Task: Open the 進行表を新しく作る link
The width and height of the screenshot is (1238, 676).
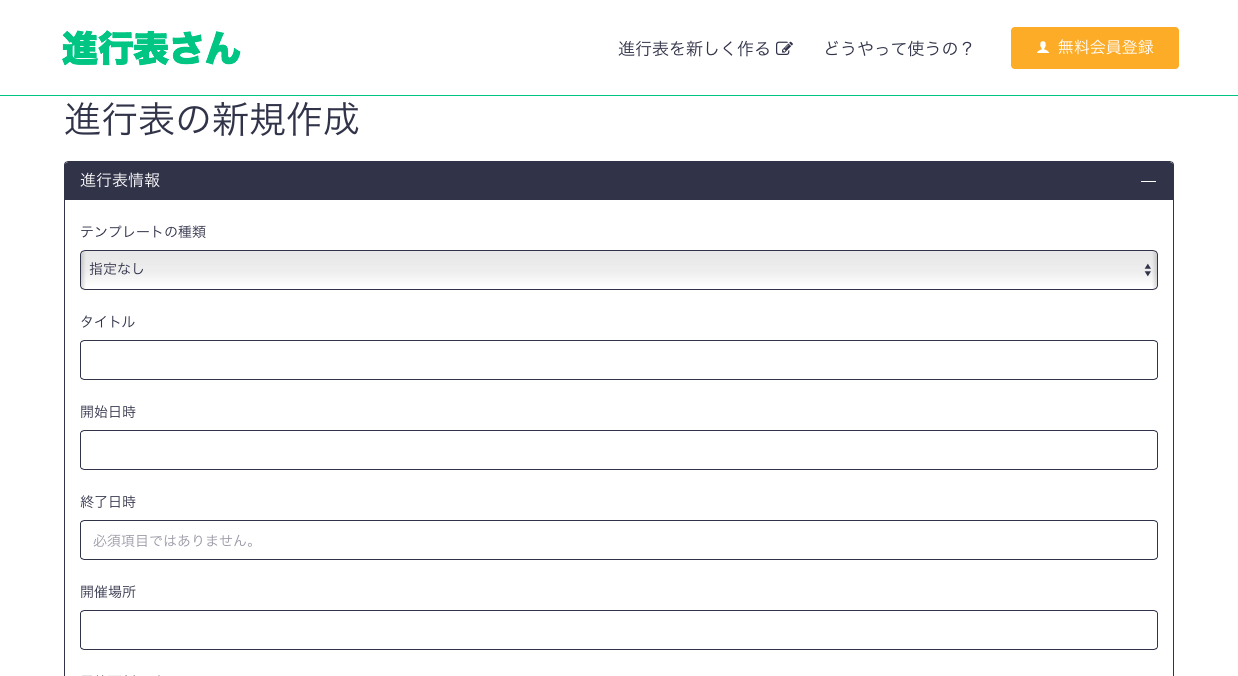Action: point(694,48)
